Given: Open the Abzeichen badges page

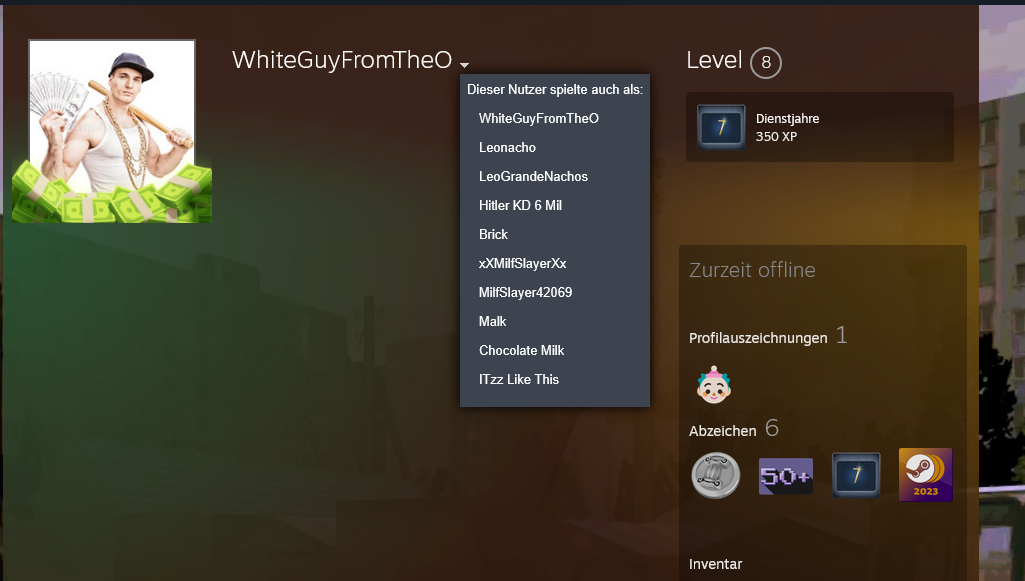Looking at the screenshot, I should (x=722, y=431).
